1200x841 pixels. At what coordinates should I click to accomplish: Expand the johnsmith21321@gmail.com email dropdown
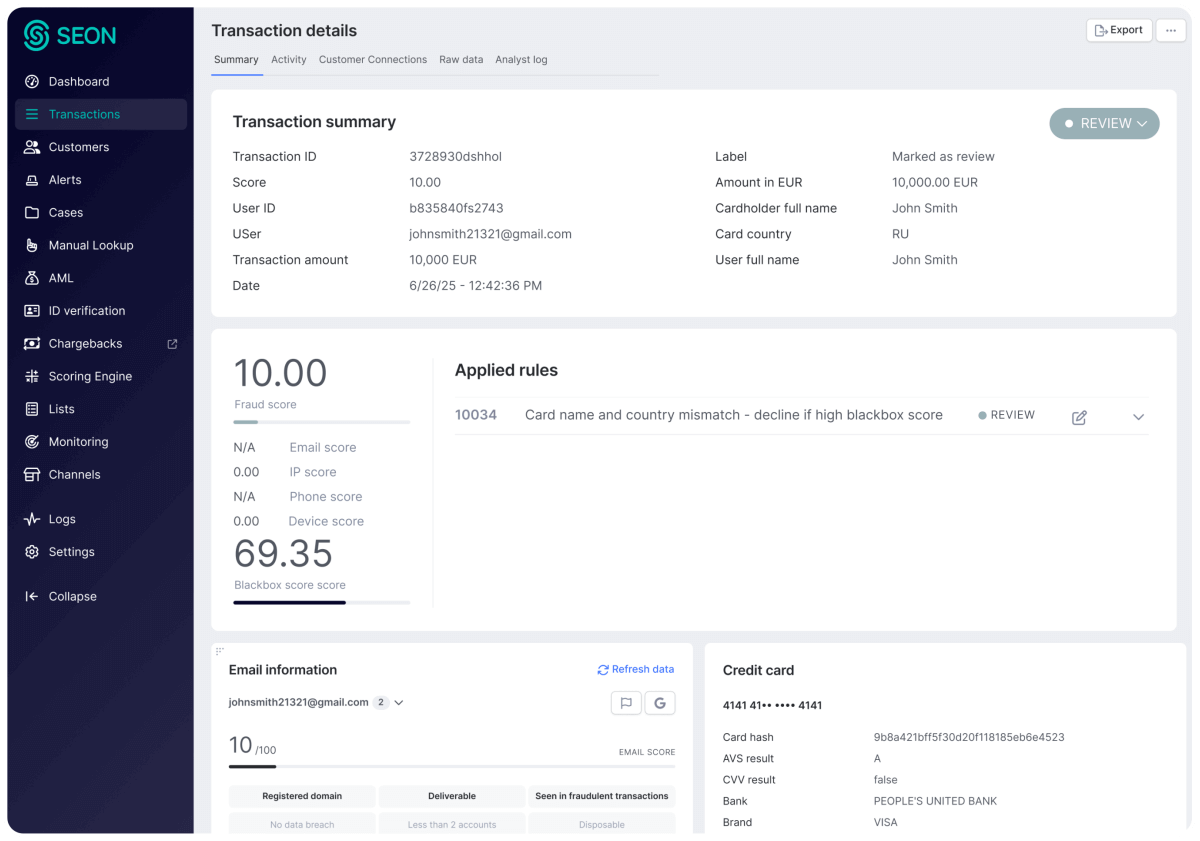click(x=399, y=703)
